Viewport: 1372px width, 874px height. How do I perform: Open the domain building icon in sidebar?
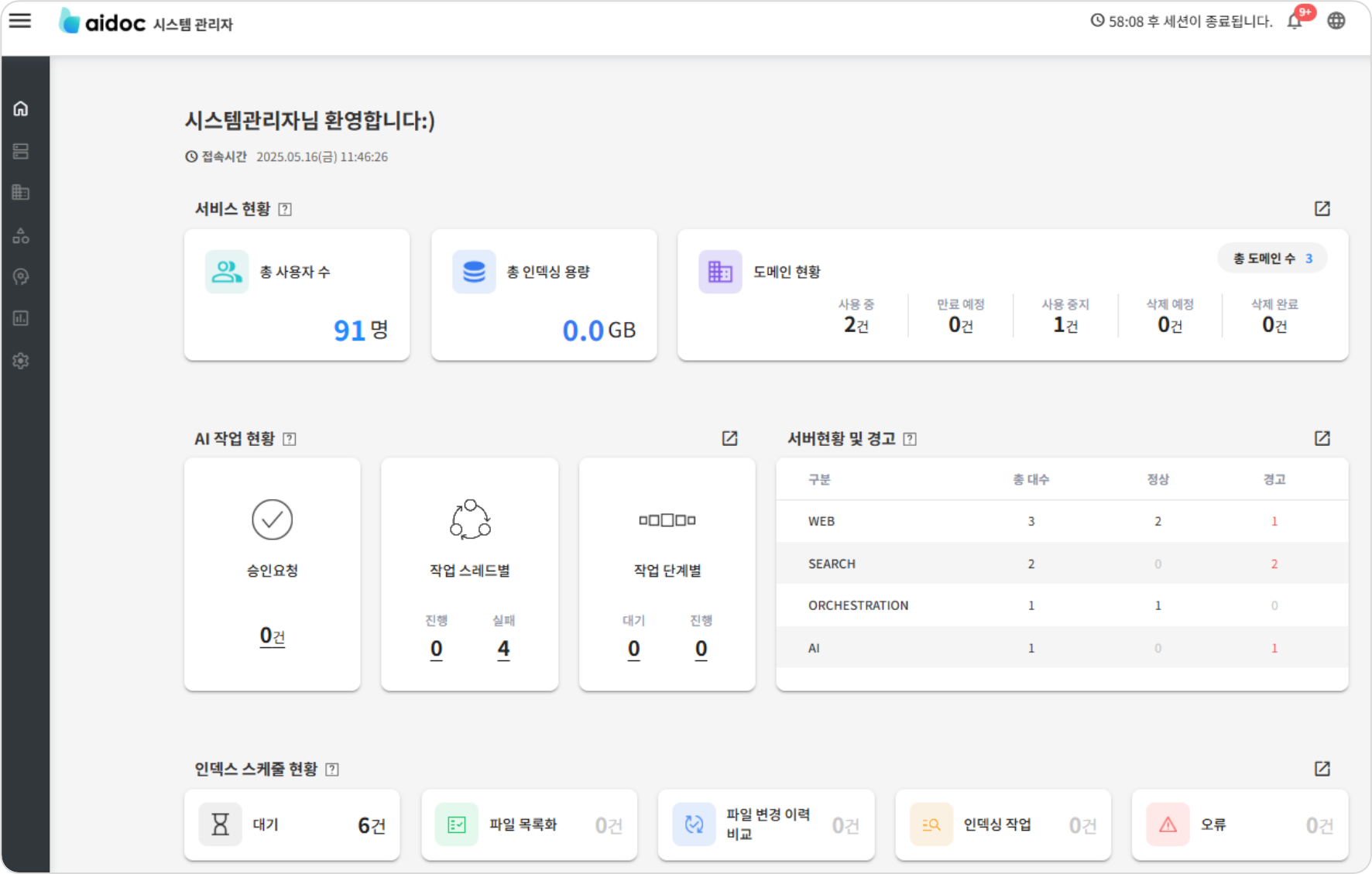(x=21, y=193)
